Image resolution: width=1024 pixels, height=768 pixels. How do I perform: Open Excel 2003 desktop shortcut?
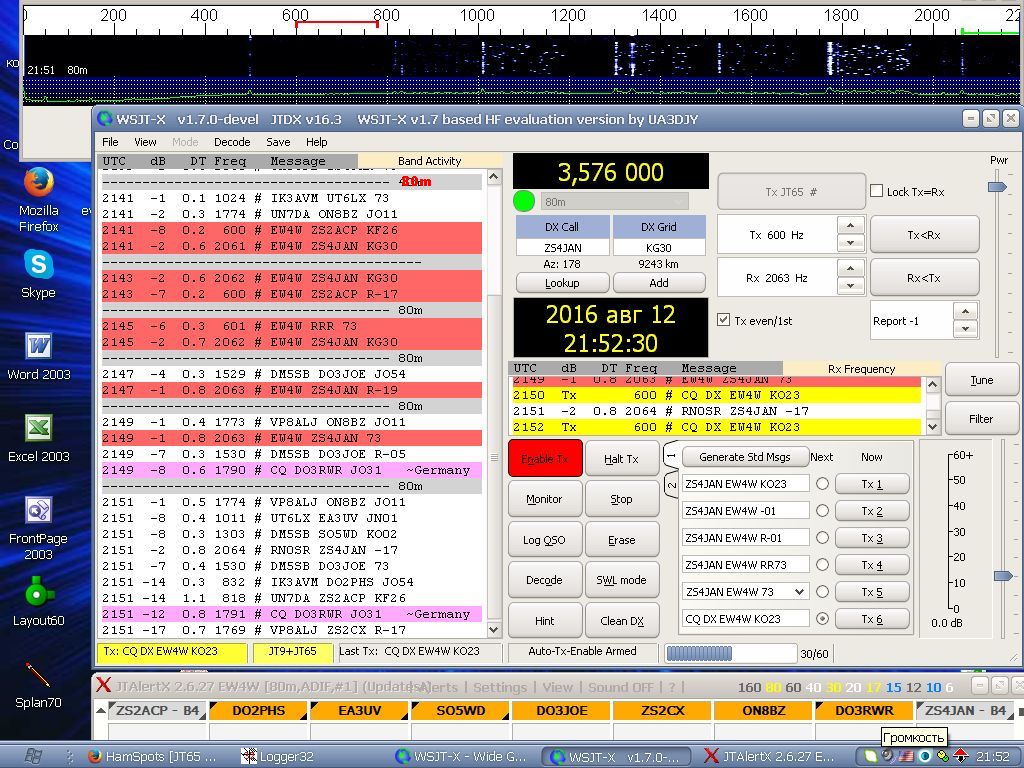pyautogui.click(x=38, y=429)
